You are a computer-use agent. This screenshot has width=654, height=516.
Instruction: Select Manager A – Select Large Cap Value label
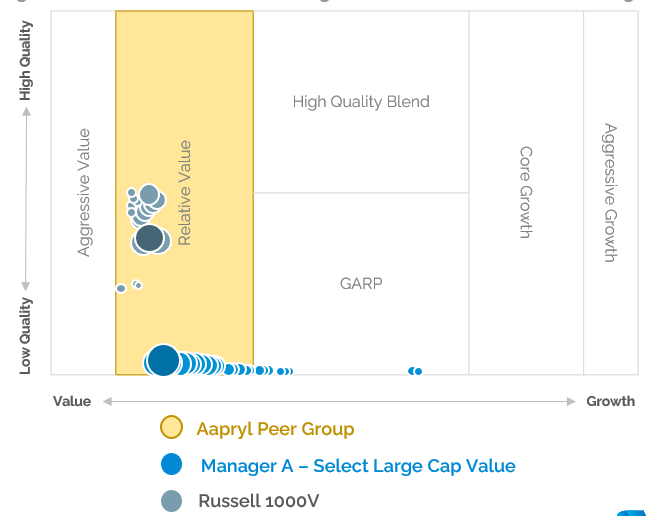click(358, 466)
